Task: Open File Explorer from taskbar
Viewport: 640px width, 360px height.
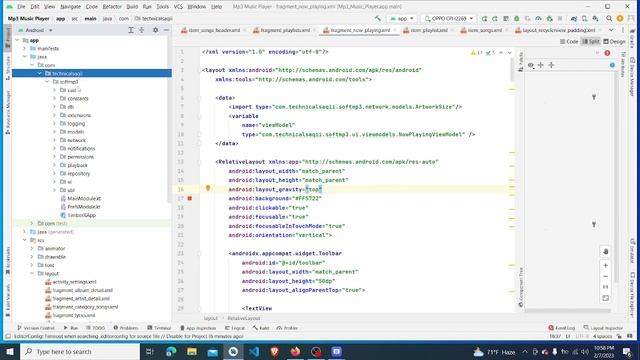Action: coord(192,351)
